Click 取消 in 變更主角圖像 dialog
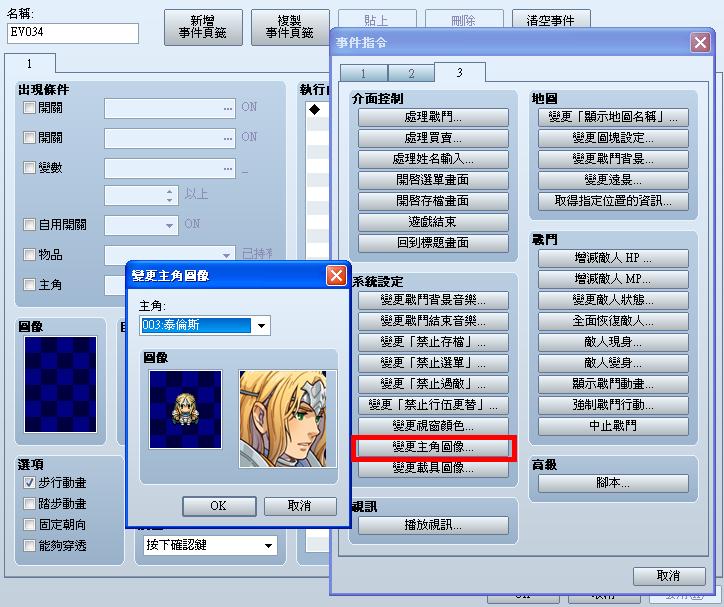This screenshot has height=607, width=724. click(300, 506)
